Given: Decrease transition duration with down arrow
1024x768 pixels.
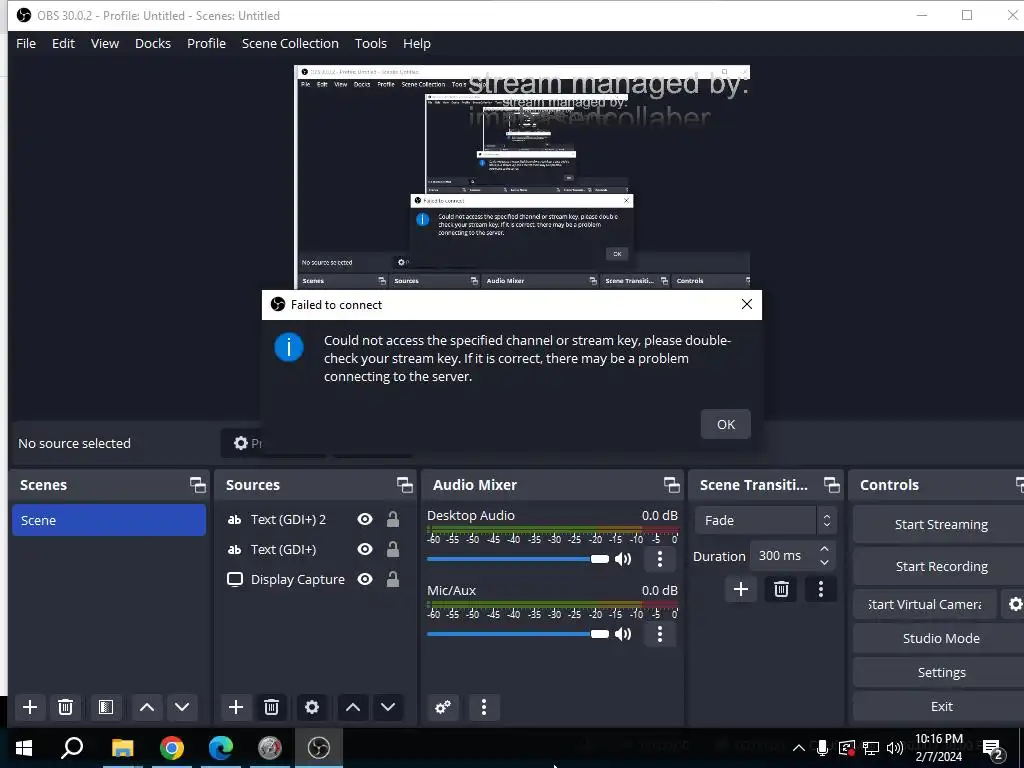Looking at the screenshot, I should [824, 563].
